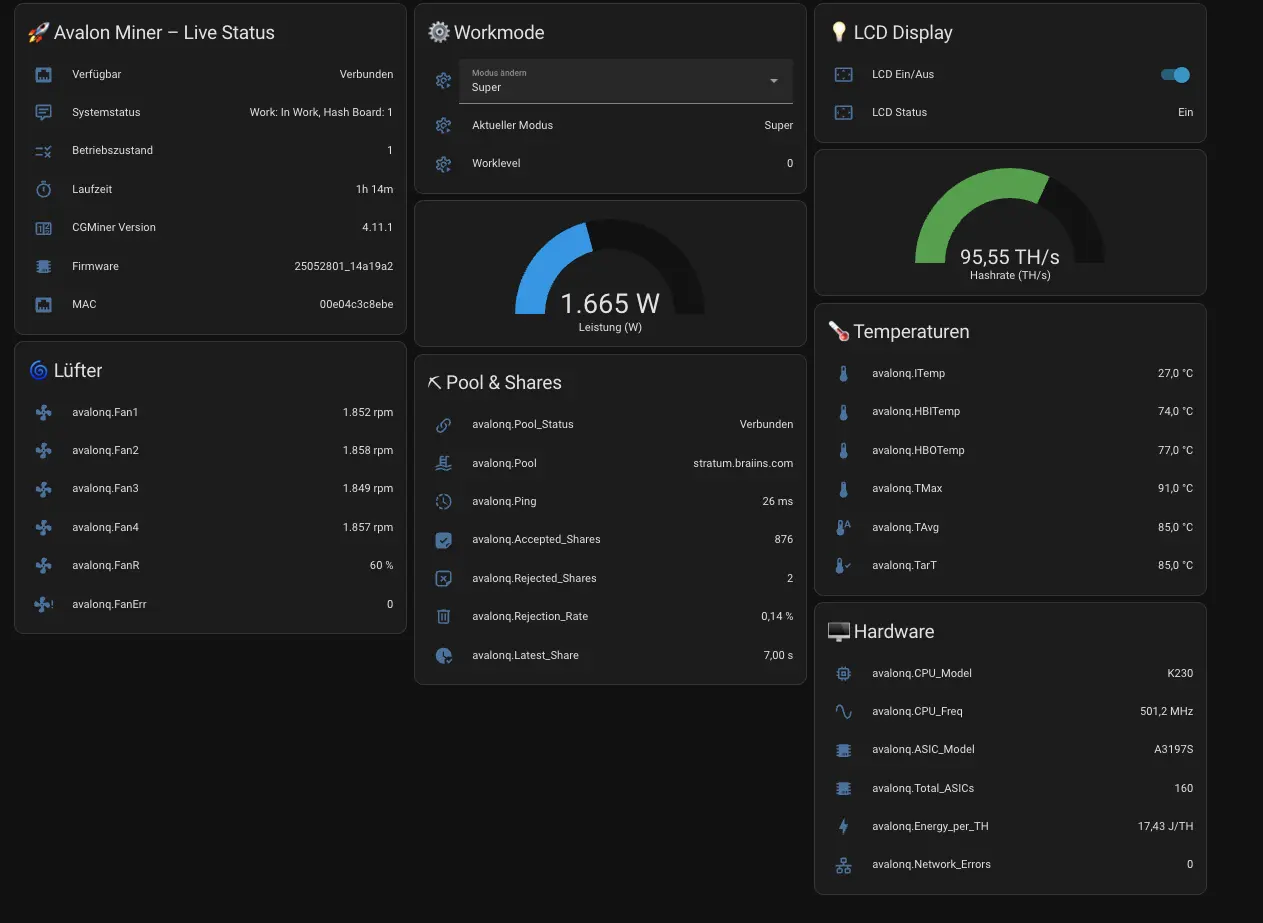The height and width of the screenshot is (923, 1263).
Task: Open the blue Leistung power gauge
Action: [x=609, y=275]
